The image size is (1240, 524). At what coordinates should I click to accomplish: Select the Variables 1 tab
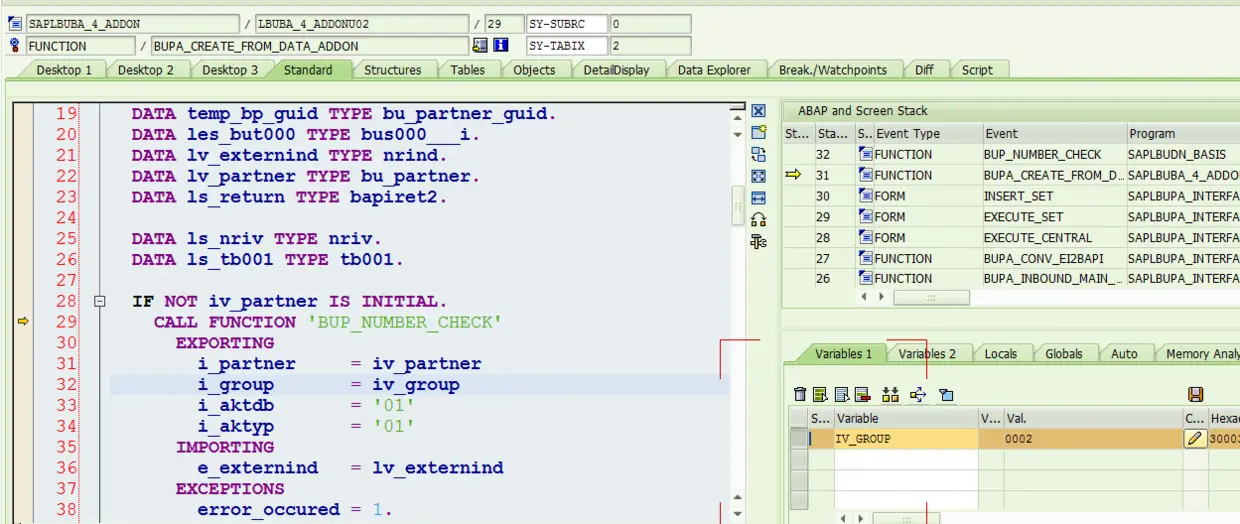coord(843,353)
